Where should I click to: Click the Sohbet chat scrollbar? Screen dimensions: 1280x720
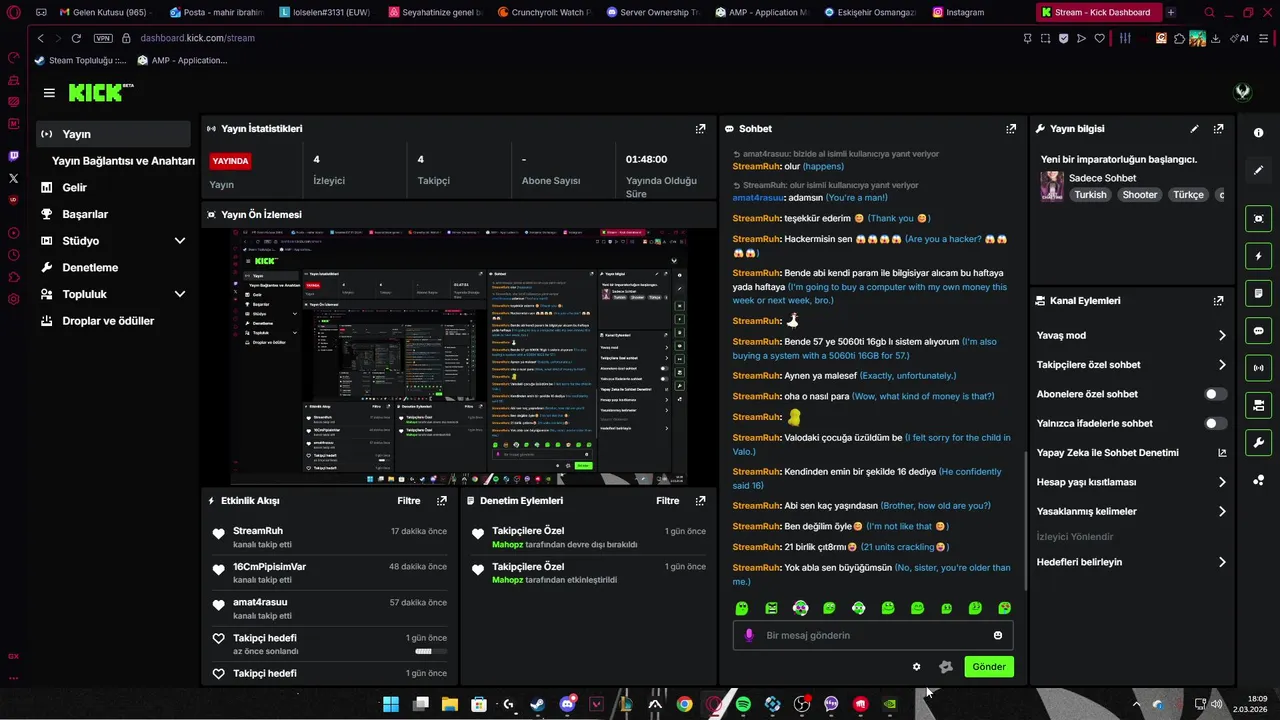click(1025, 520)
